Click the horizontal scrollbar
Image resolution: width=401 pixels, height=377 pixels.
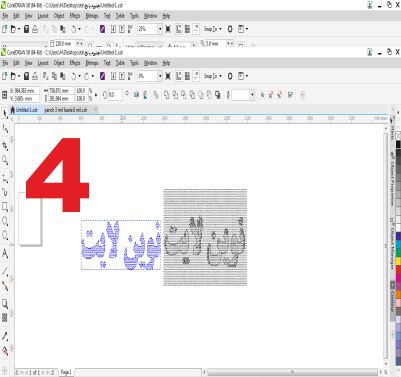coord(292,372)
